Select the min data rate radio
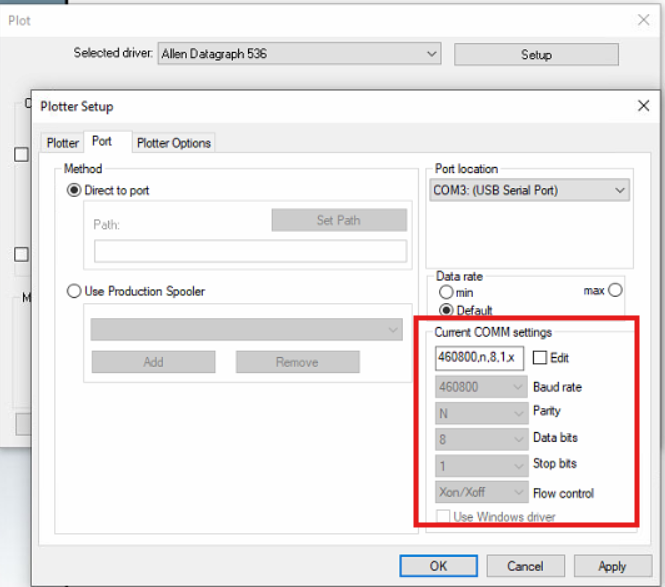This screenshot has height=587, width=665. 446,292
